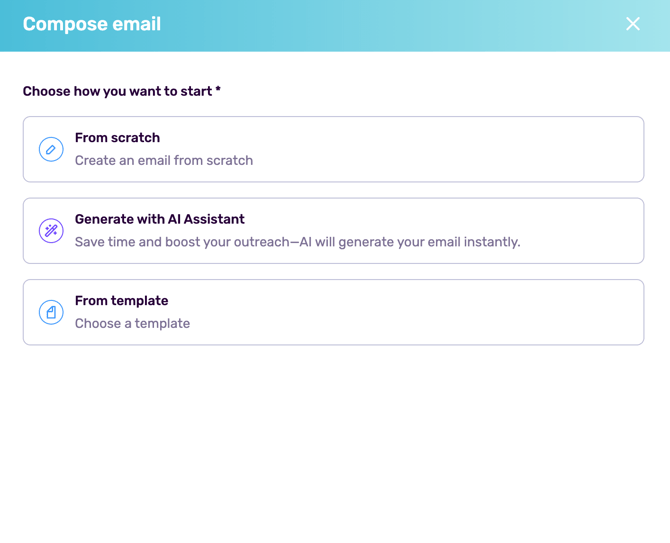This screenshot has width=670, height=543.
Task: Choose "Generate with AI Assistant" heading
Action: coord(159,219)
